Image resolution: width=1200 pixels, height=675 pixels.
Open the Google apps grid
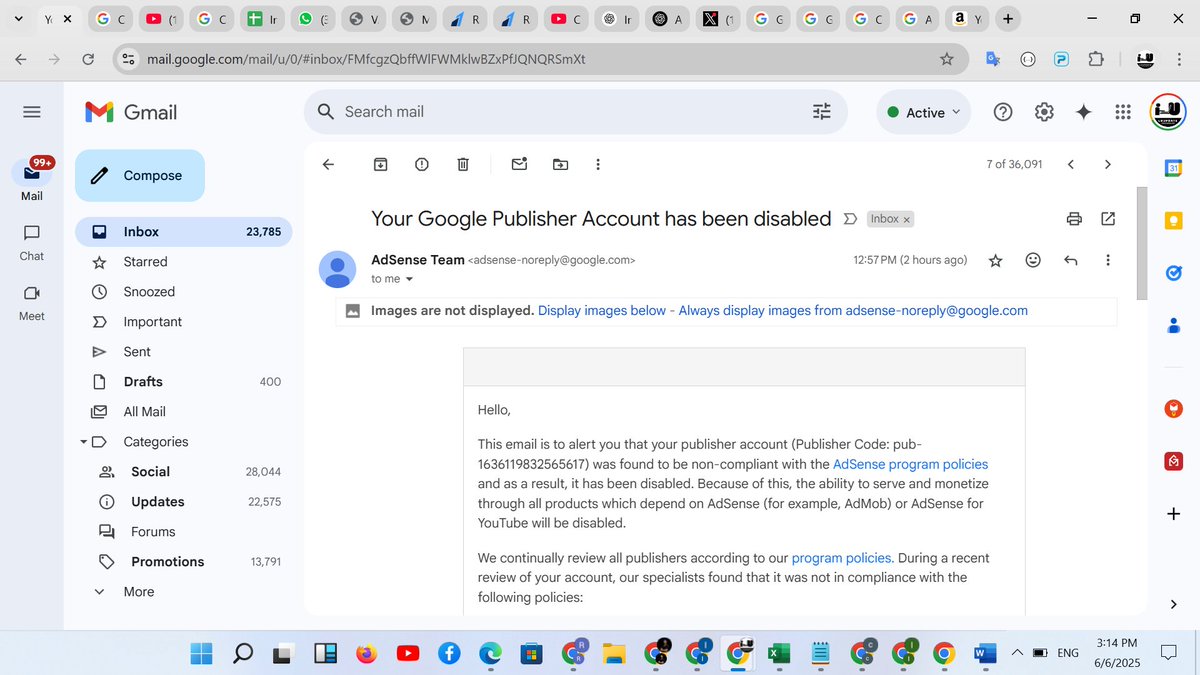[x=1122, y=112]
